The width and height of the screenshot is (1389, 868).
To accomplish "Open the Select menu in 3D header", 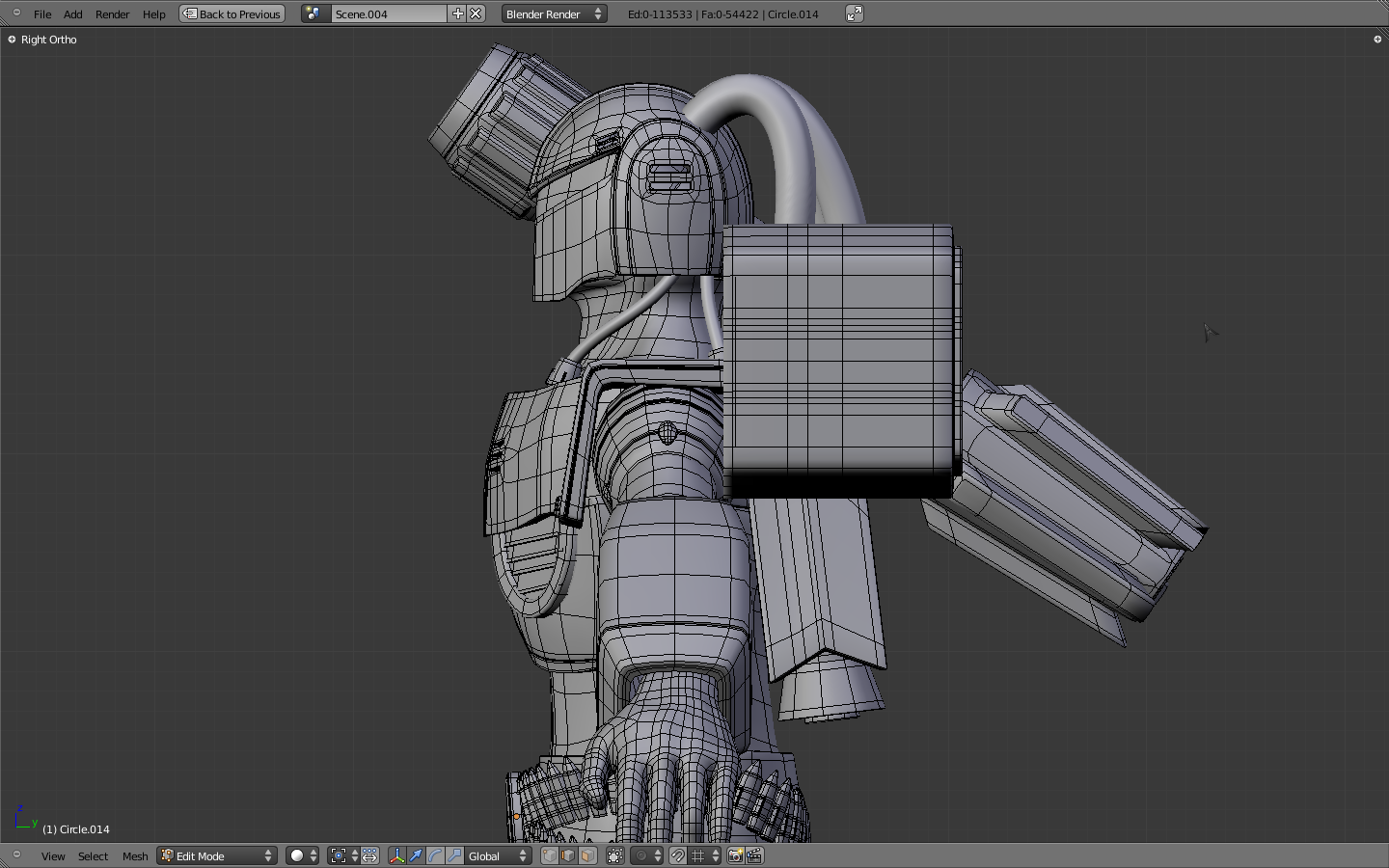I will 94,856.
